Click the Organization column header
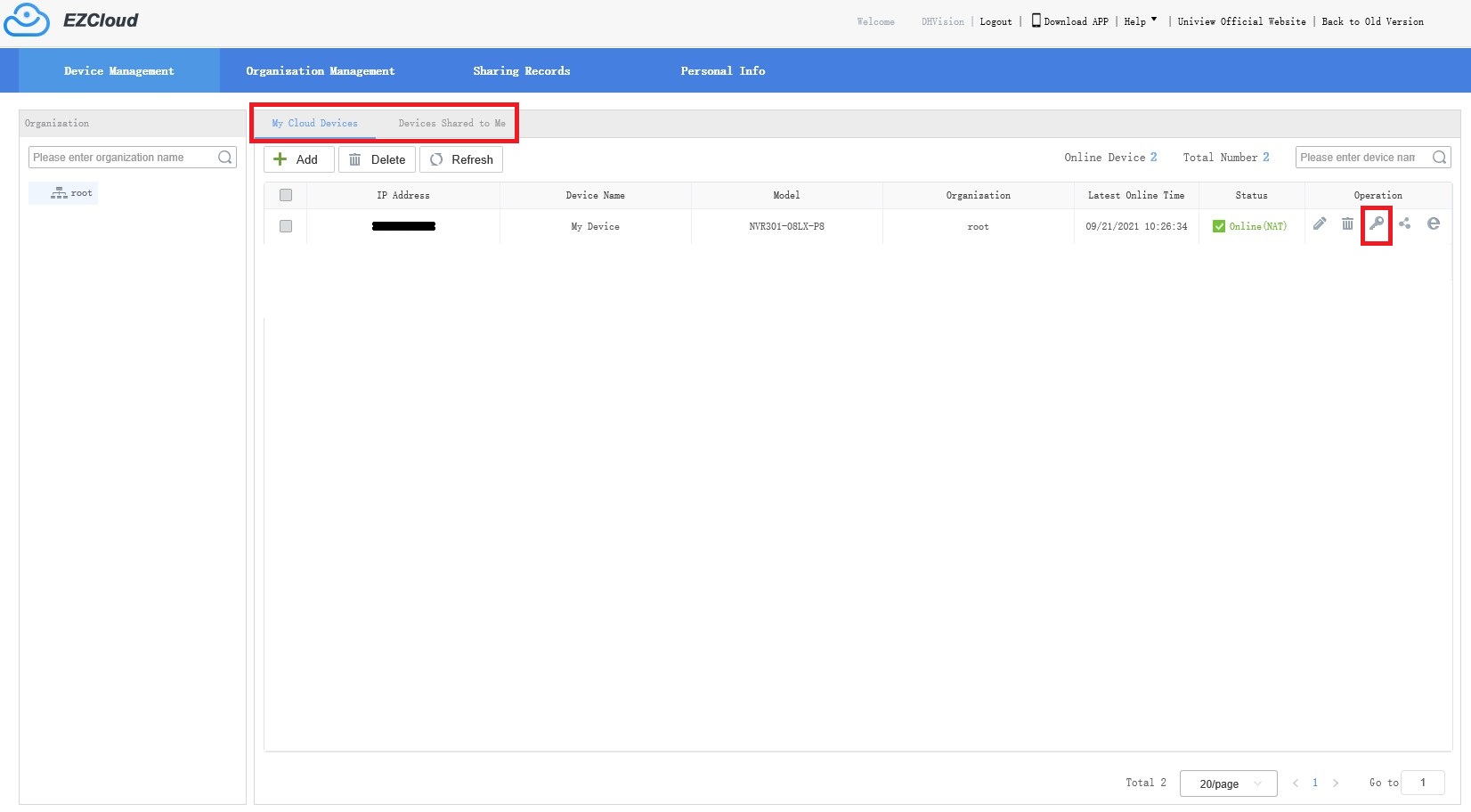This screenshot has width=1471, height=812. click(979, 195)
